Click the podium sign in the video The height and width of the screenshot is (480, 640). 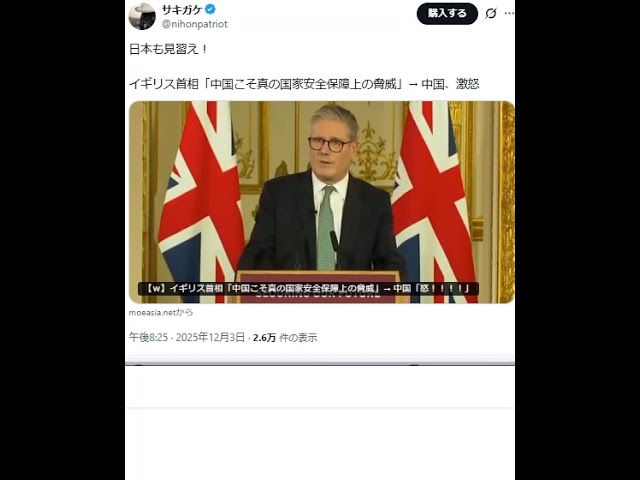[318, 287]
